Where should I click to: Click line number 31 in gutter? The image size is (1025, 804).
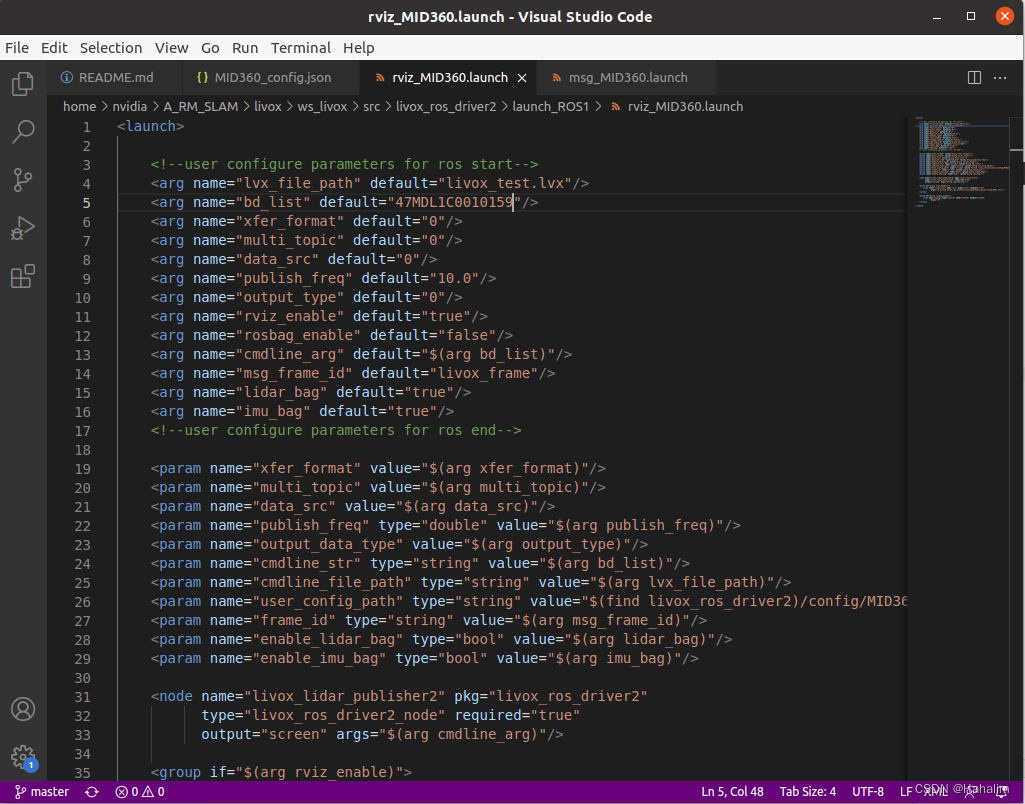click(82, 697)
